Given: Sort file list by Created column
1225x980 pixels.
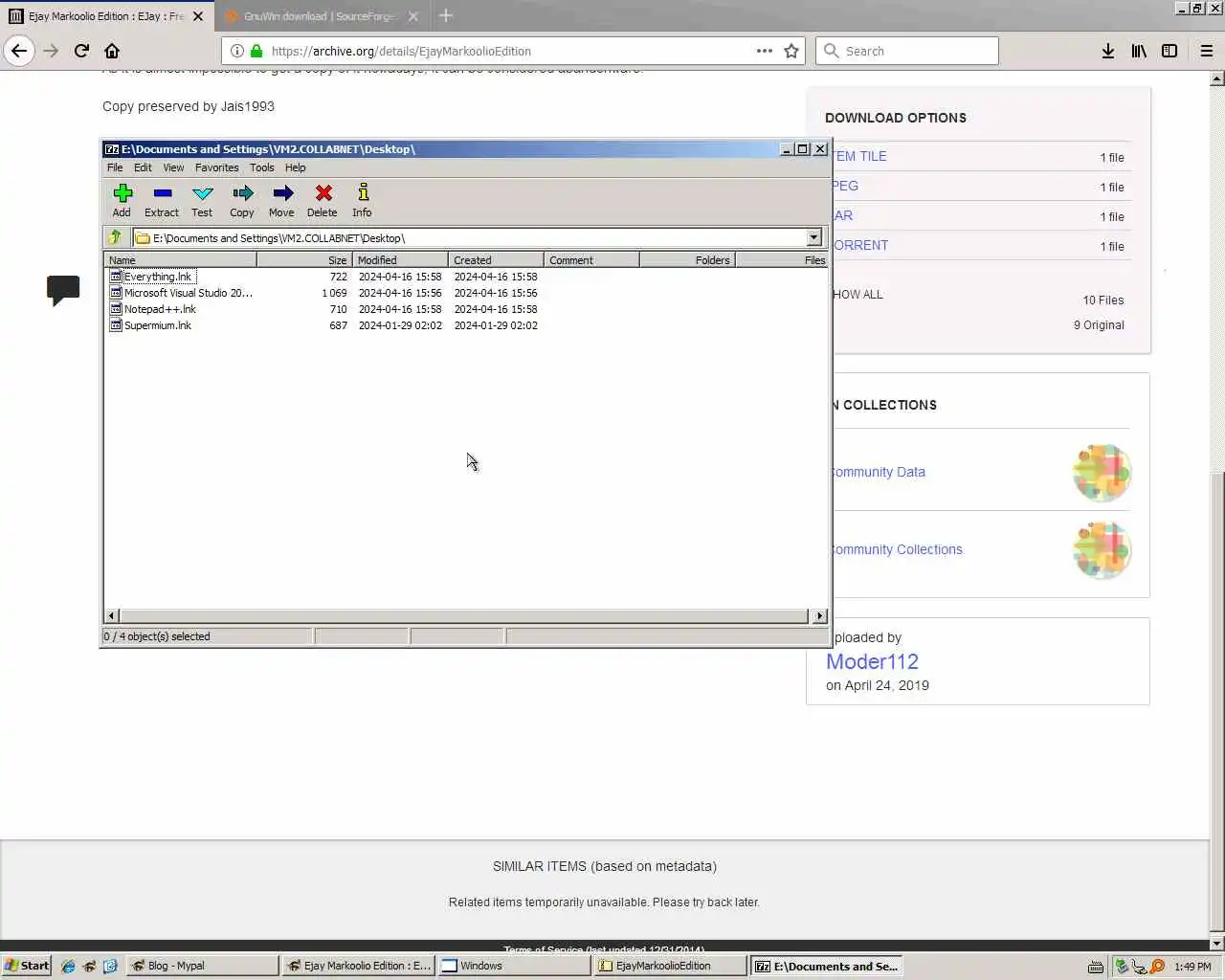Looking at the screenshot, I should 496,260.
